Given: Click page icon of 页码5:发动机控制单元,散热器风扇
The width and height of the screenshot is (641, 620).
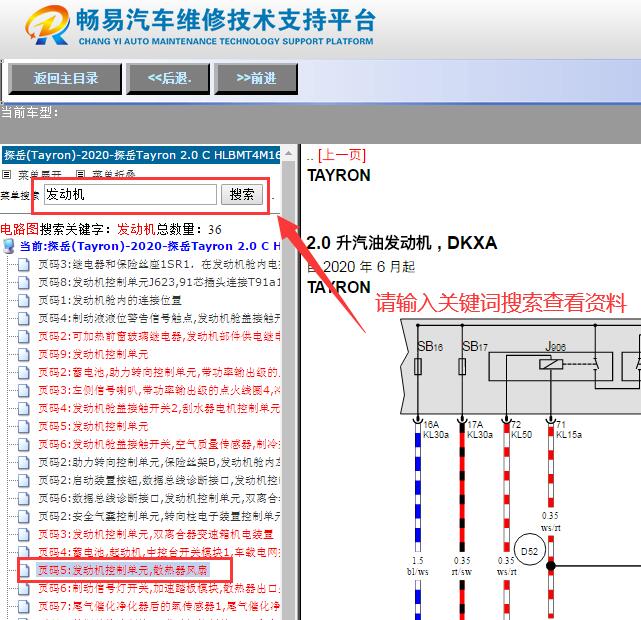Looking at the screenshot, I should (x=24, y=570).
